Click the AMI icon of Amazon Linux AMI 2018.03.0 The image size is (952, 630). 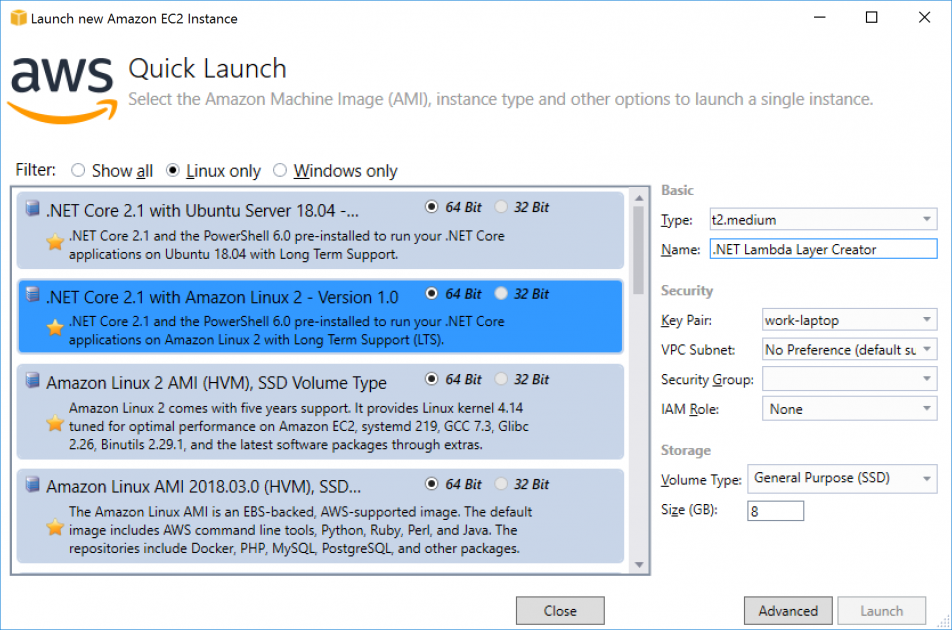click(33, 485)
